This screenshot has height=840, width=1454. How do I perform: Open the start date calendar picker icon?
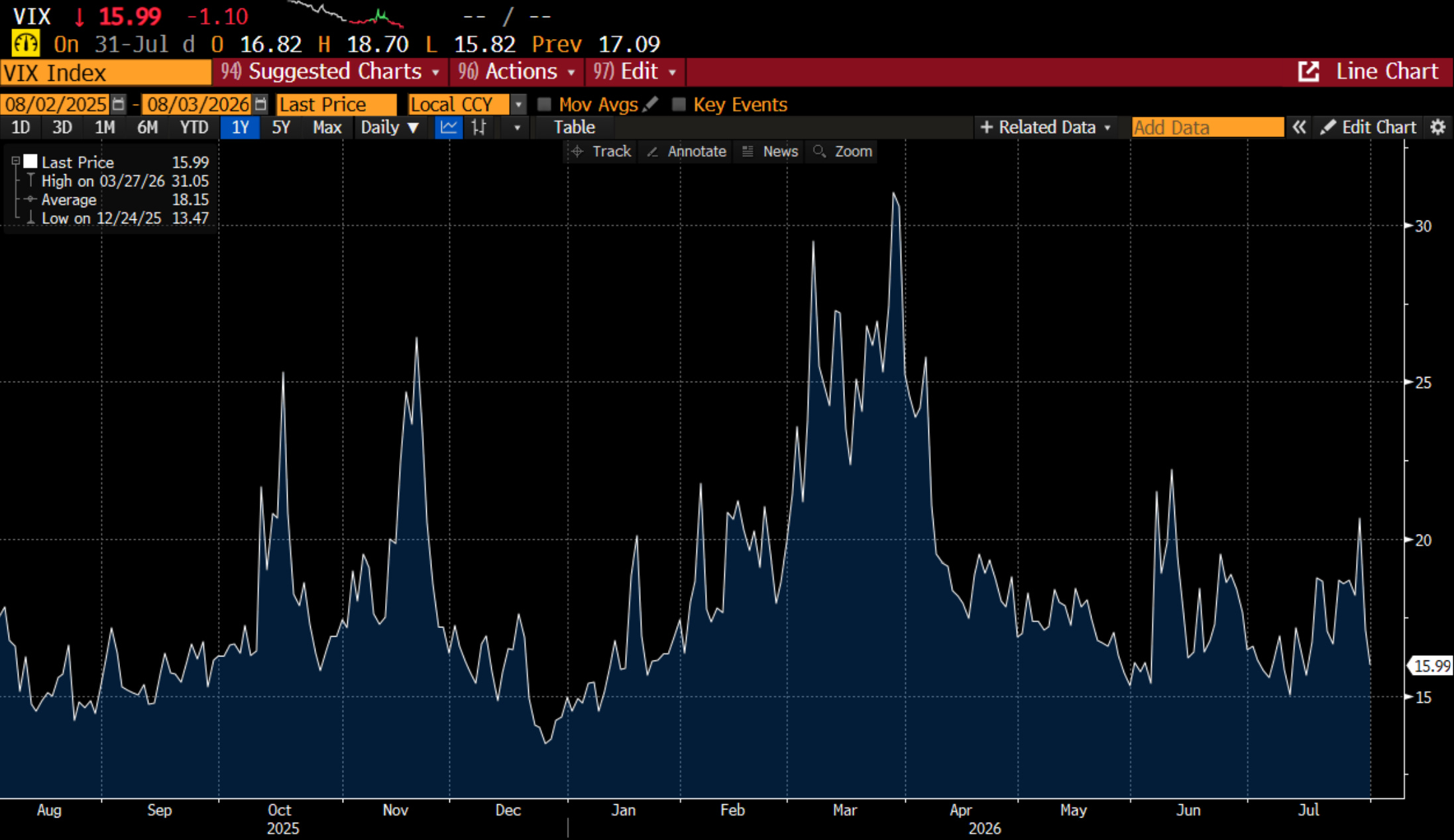(119, 104)
